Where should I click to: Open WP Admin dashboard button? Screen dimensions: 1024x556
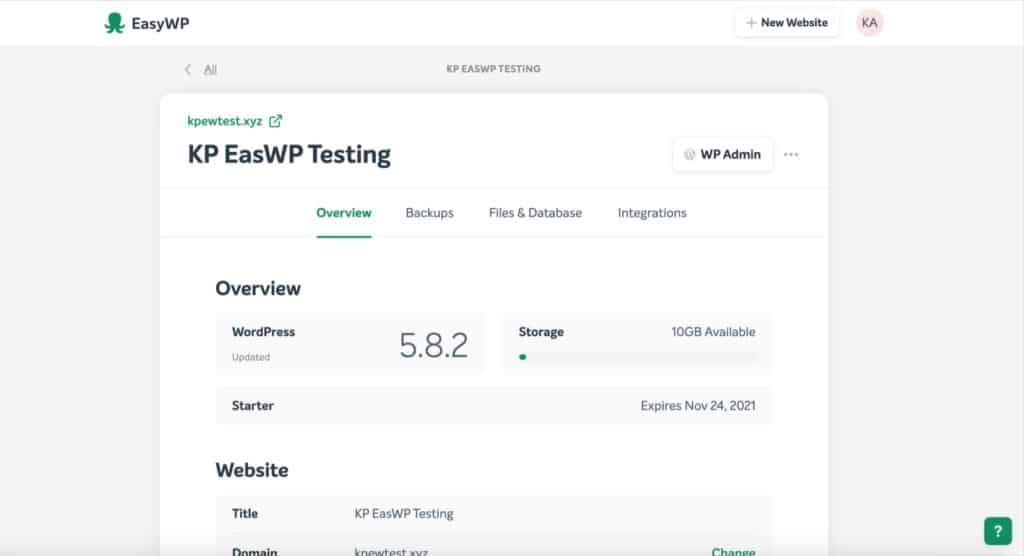[x=722, y=155]
